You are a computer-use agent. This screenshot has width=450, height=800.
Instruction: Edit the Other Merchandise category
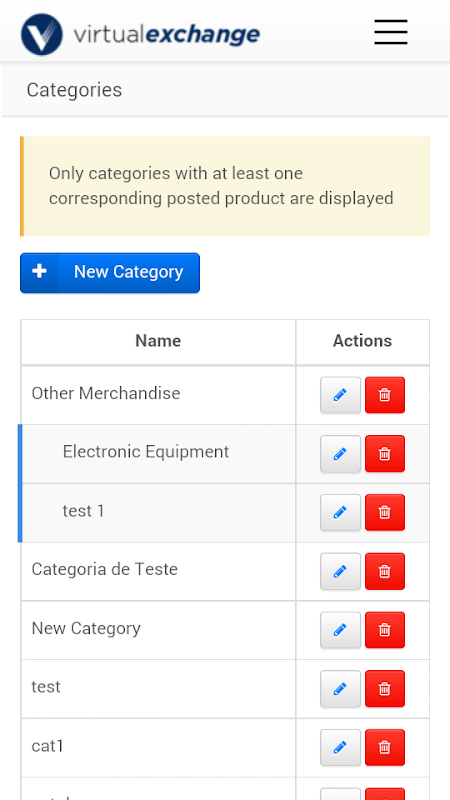click(340, 395)
